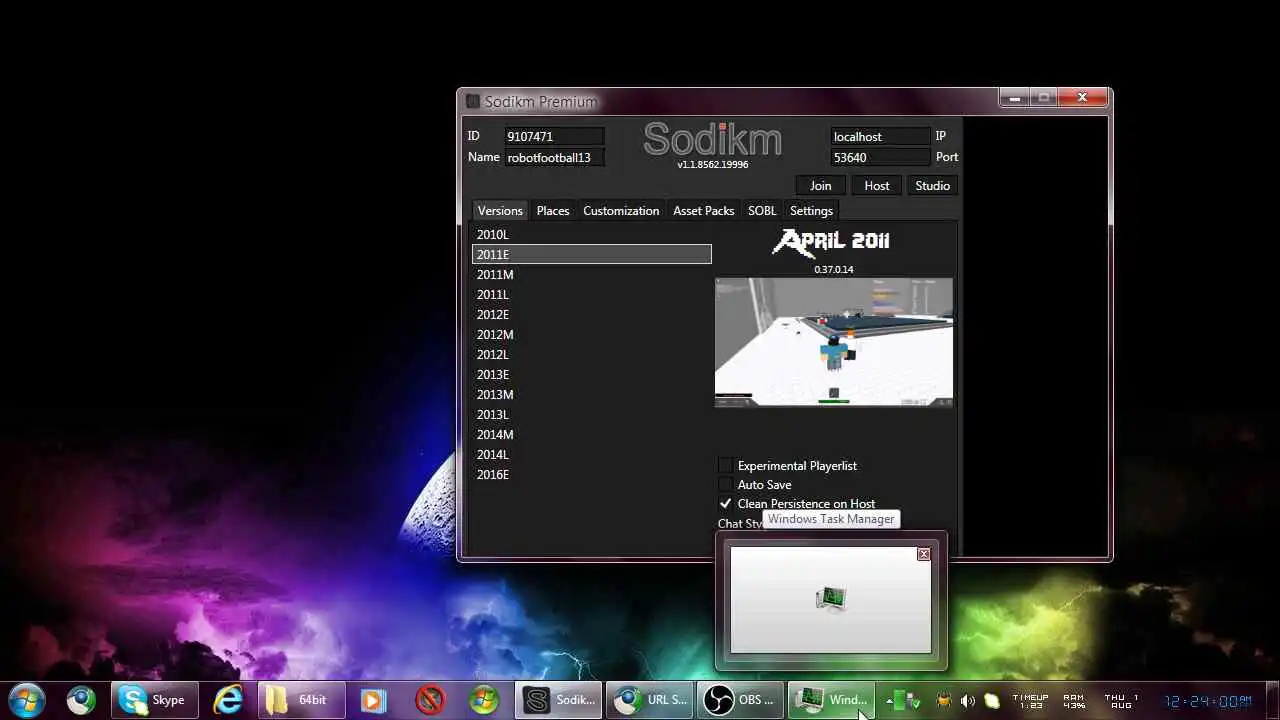Image resolution: width=1280 pixels, height=720 pixels.
Task: Select version 2012E in list
Action: coord(592,314)
